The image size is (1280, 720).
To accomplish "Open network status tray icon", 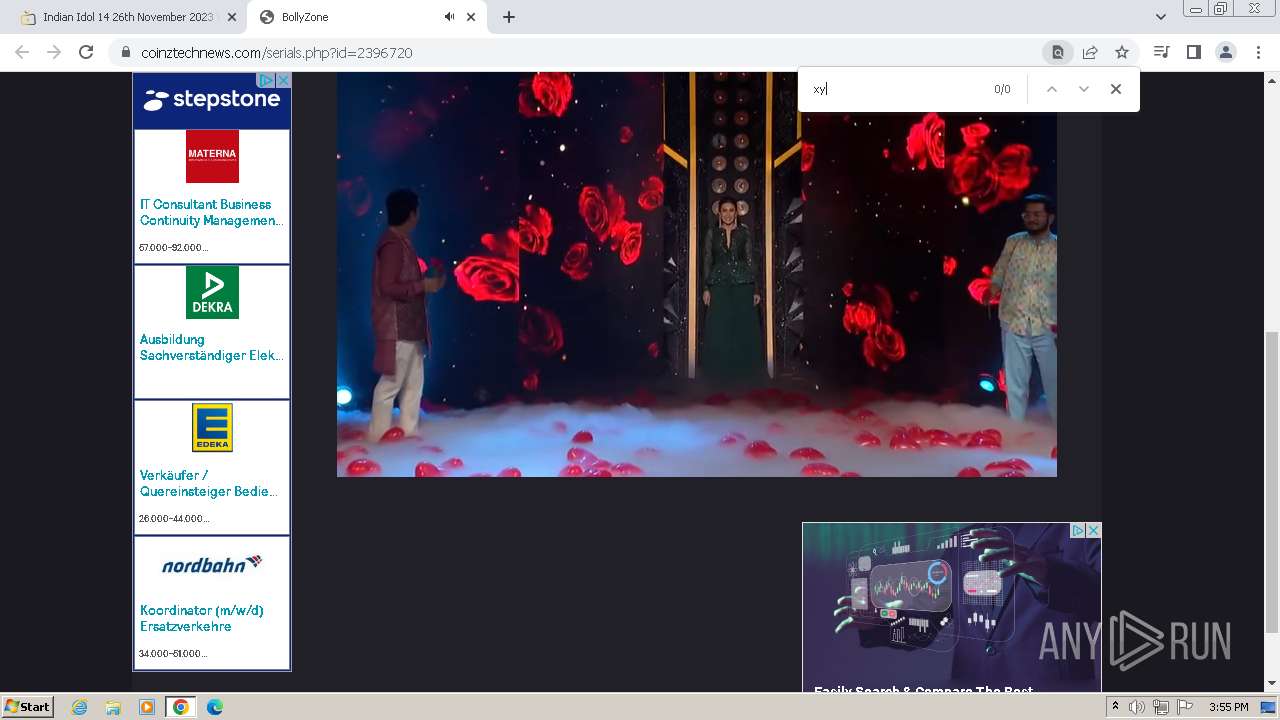I will point(1161,707).
